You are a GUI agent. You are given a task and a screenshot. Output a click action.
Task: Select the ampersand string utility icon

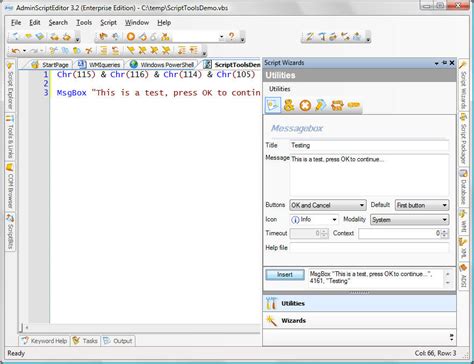289,105
